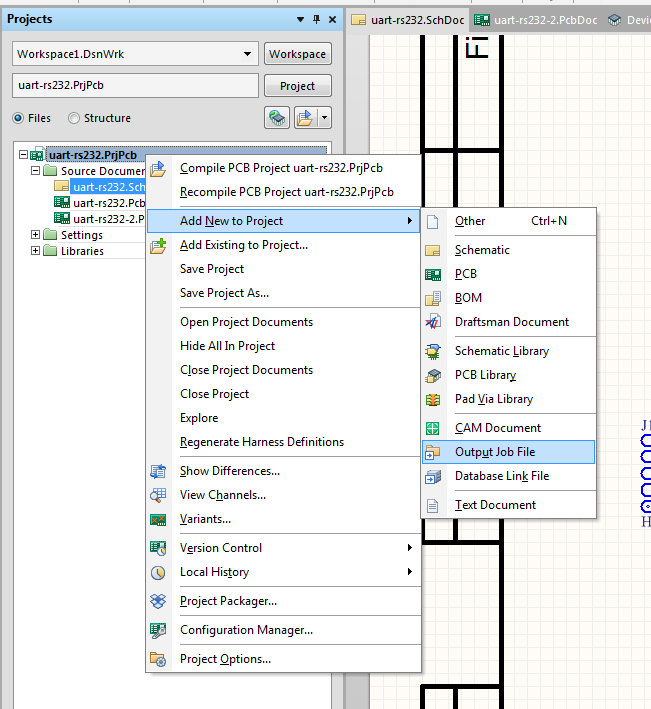Screen dimensions: 651x709
Task: Click the View Channels icon
Action: pyautogui.click(x=158, y=495)
